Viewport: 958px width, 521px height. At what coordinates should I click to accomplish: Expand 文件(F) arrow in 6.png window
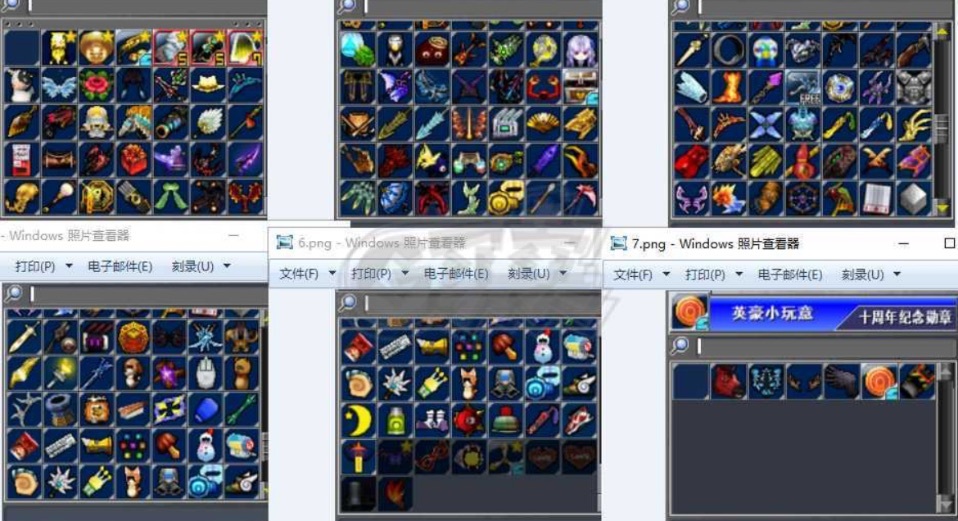pyautogui.click(x=332, y=273)
